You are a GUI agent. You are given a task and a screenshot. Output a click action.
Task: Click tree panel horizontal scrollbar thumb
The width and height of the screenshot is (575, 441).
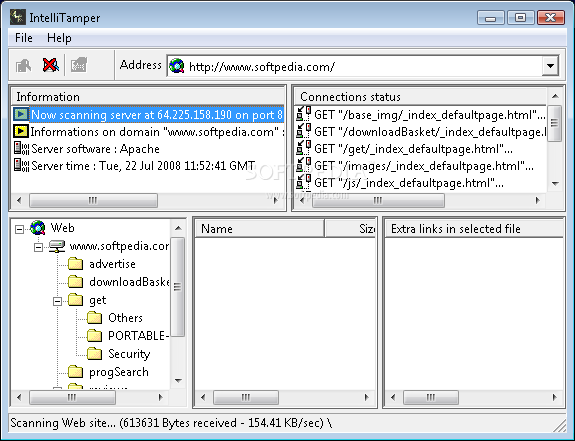[x=72, y=397]
